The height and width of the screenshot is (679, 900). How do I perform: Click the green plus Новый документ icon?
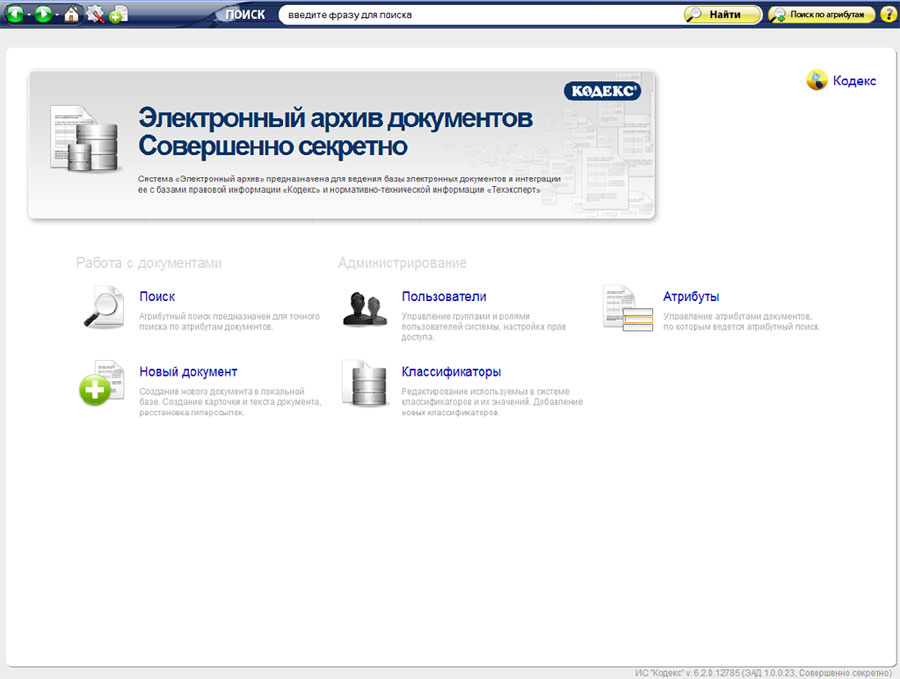(x=100, y=383)
